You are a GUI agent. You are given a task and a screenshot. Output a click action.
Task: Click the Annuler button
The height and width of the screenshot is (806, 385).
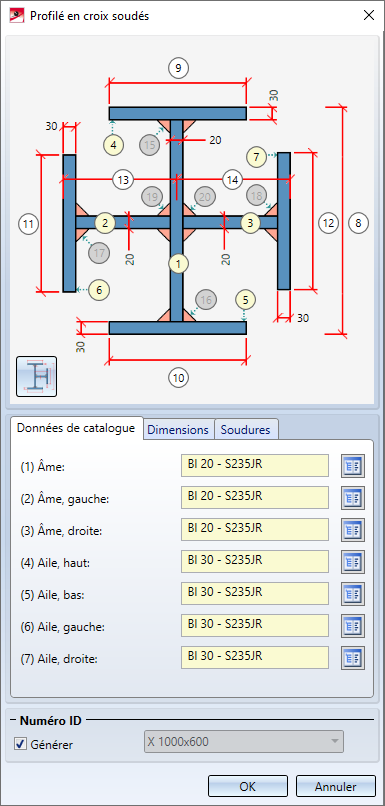[x=336, y=786]
